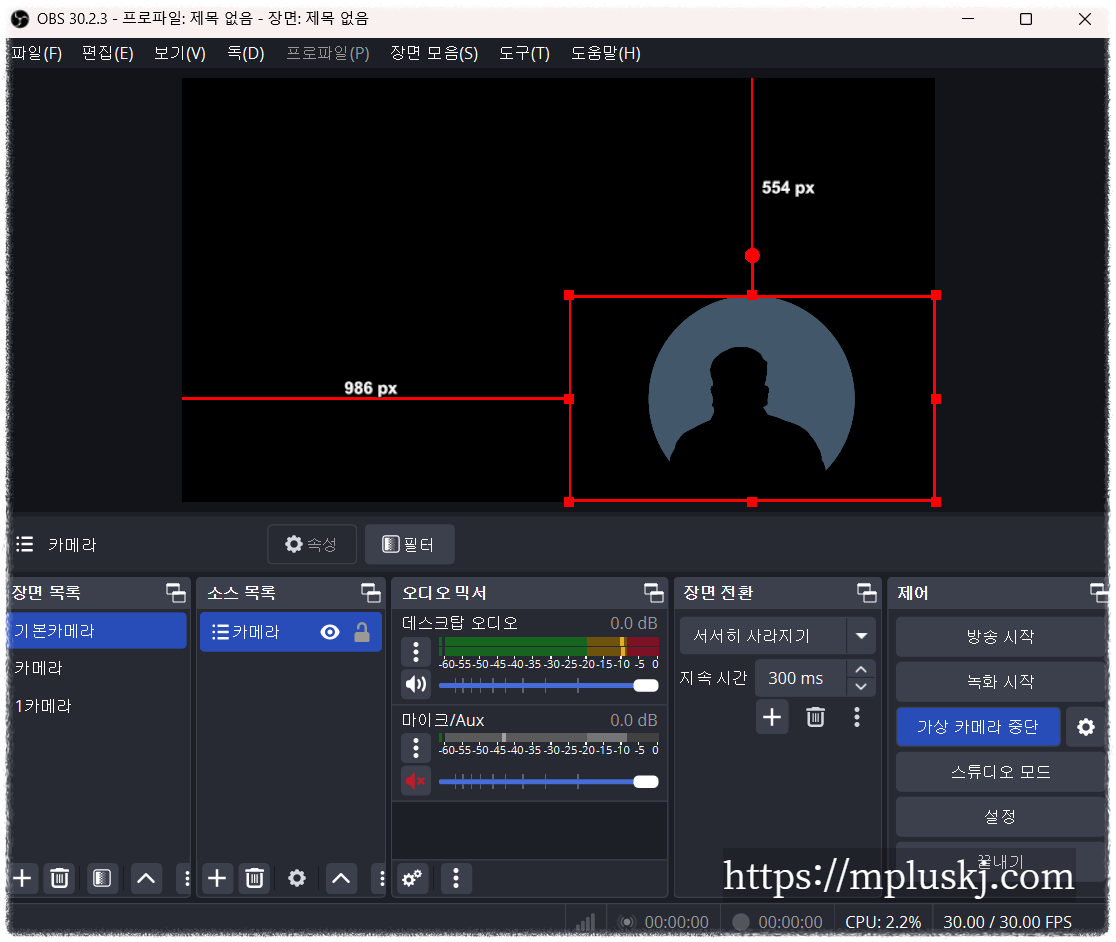Move the 카메라 source up with the arrow icon
The width and height of the screenshot is (1116, 942).
(340, 878)
